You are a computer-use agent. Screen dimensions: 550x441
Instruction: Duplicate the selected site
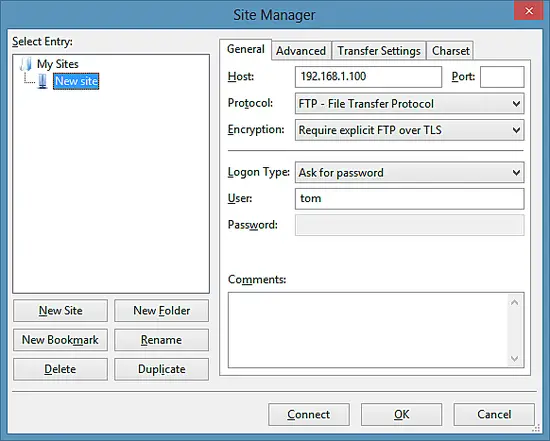(x=161, y=369)
